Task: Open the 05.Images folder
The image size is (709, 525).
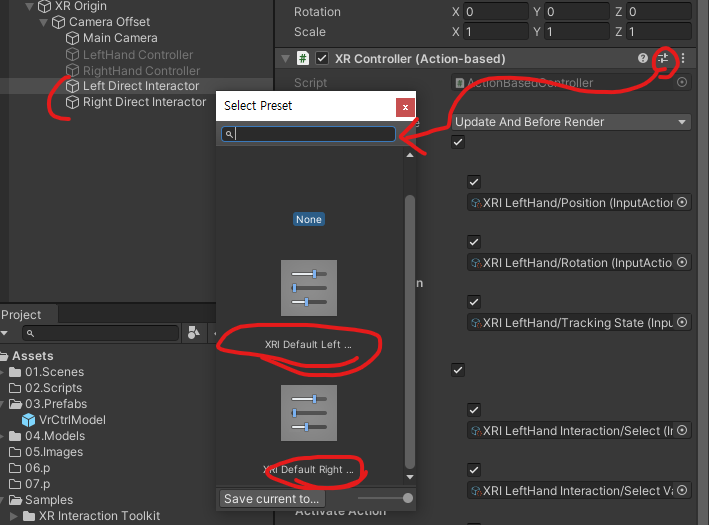Action: click(46, 452)
